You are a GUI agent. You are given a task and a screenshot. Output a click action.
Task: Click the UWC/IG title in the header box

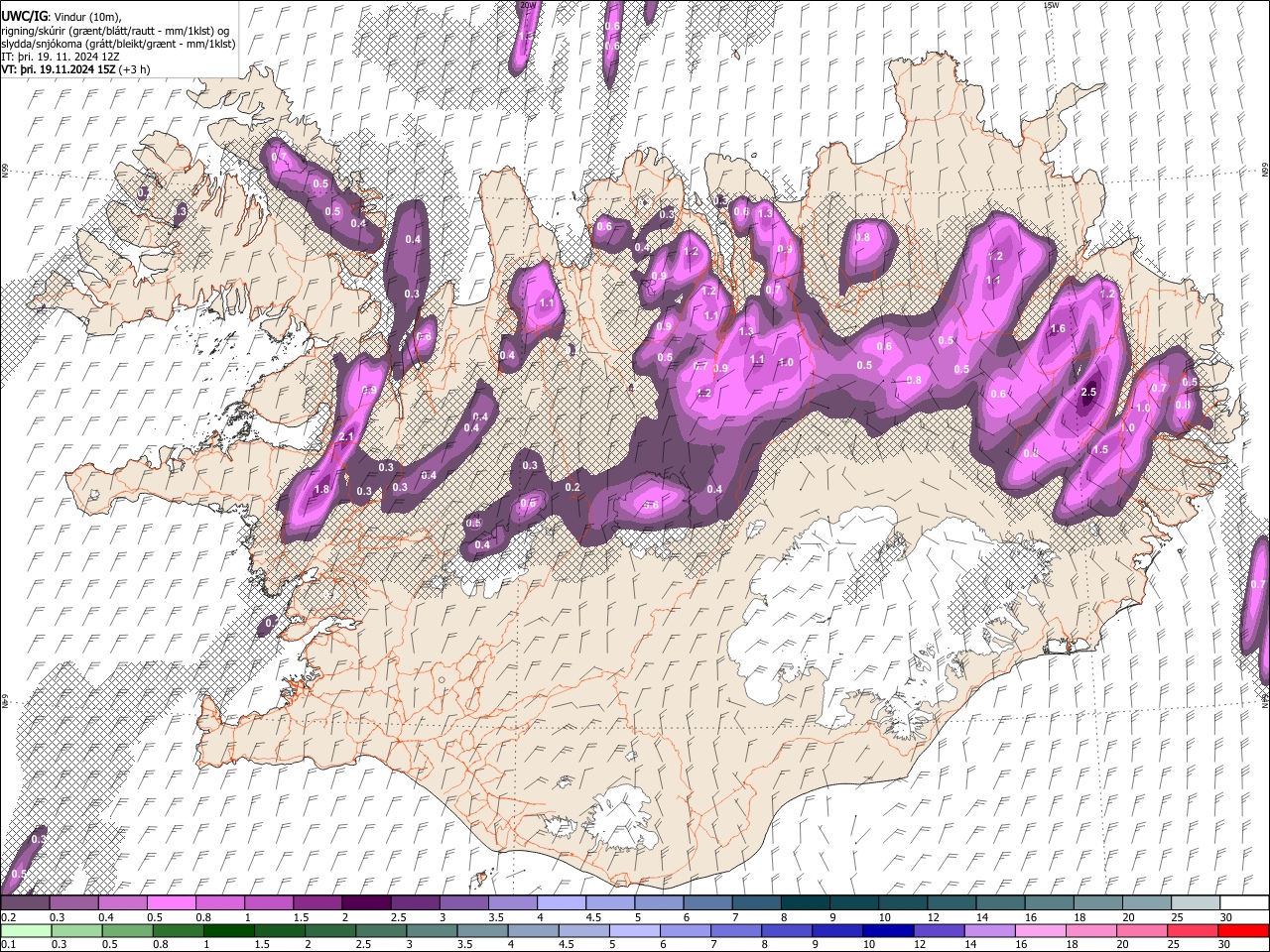pos(23,16)
